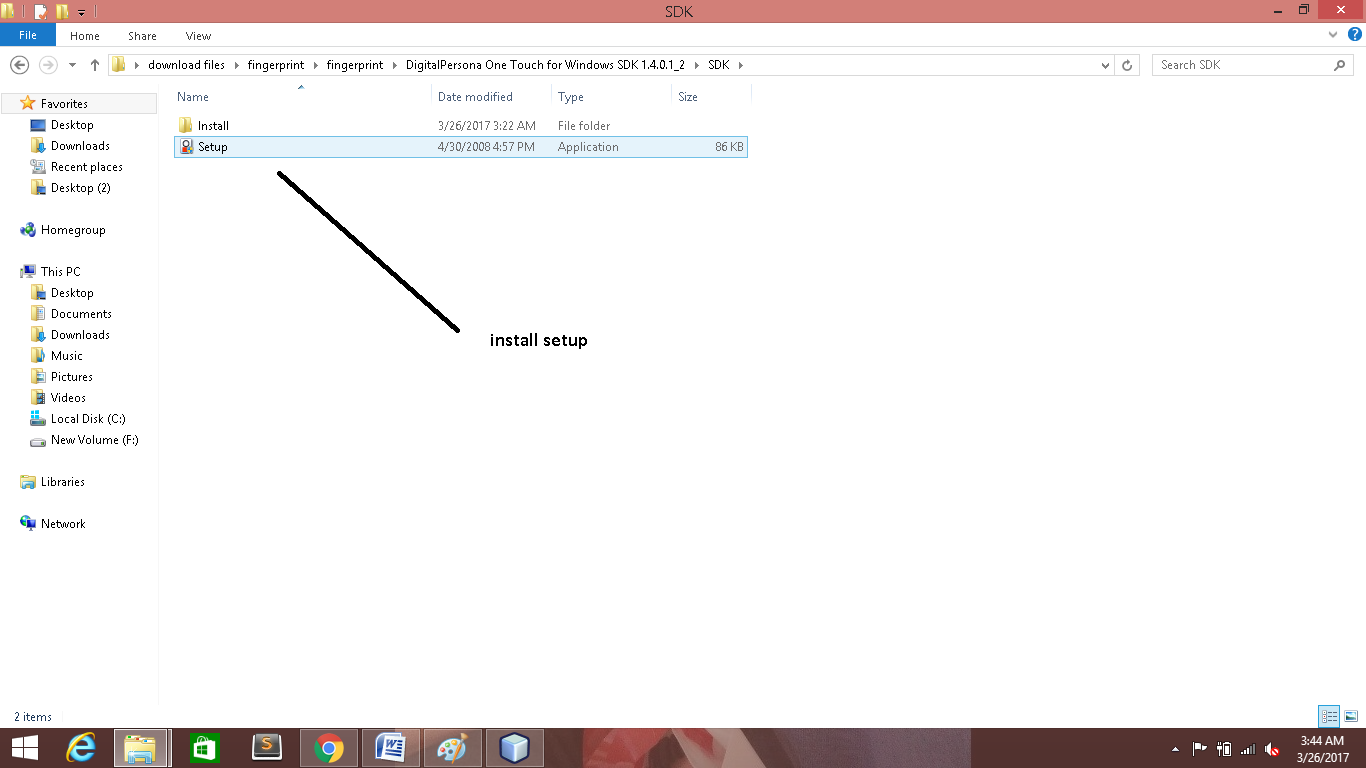Open Paint from taskbar
1366x768 pixels.
tap(452, 748)
